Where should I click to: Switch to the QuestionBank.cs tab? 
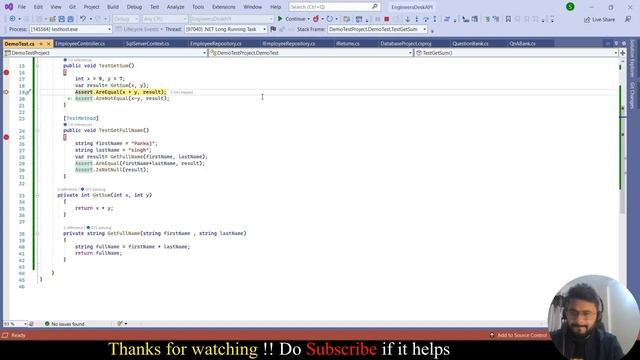[x=470, y=44]
